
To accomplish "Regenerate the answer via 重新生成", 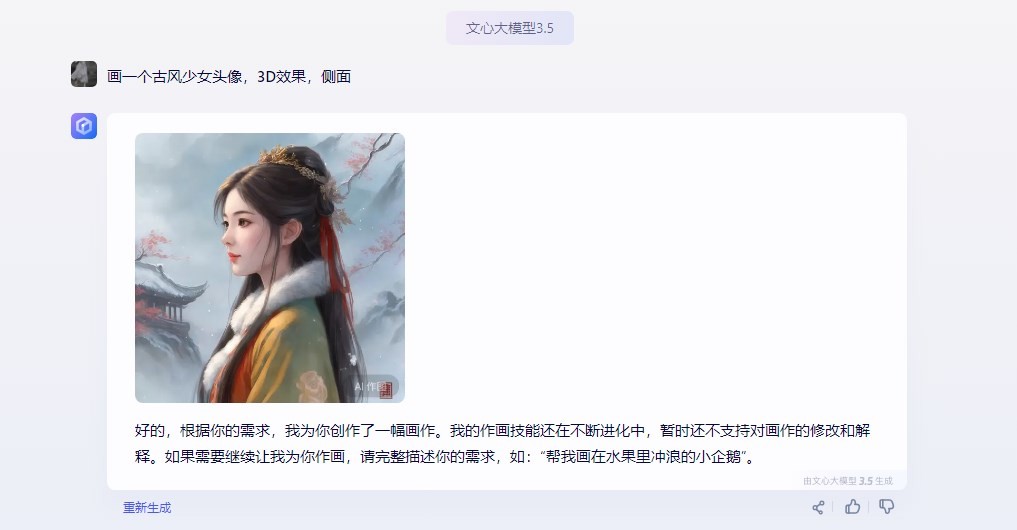I will [x=147, y=507].
